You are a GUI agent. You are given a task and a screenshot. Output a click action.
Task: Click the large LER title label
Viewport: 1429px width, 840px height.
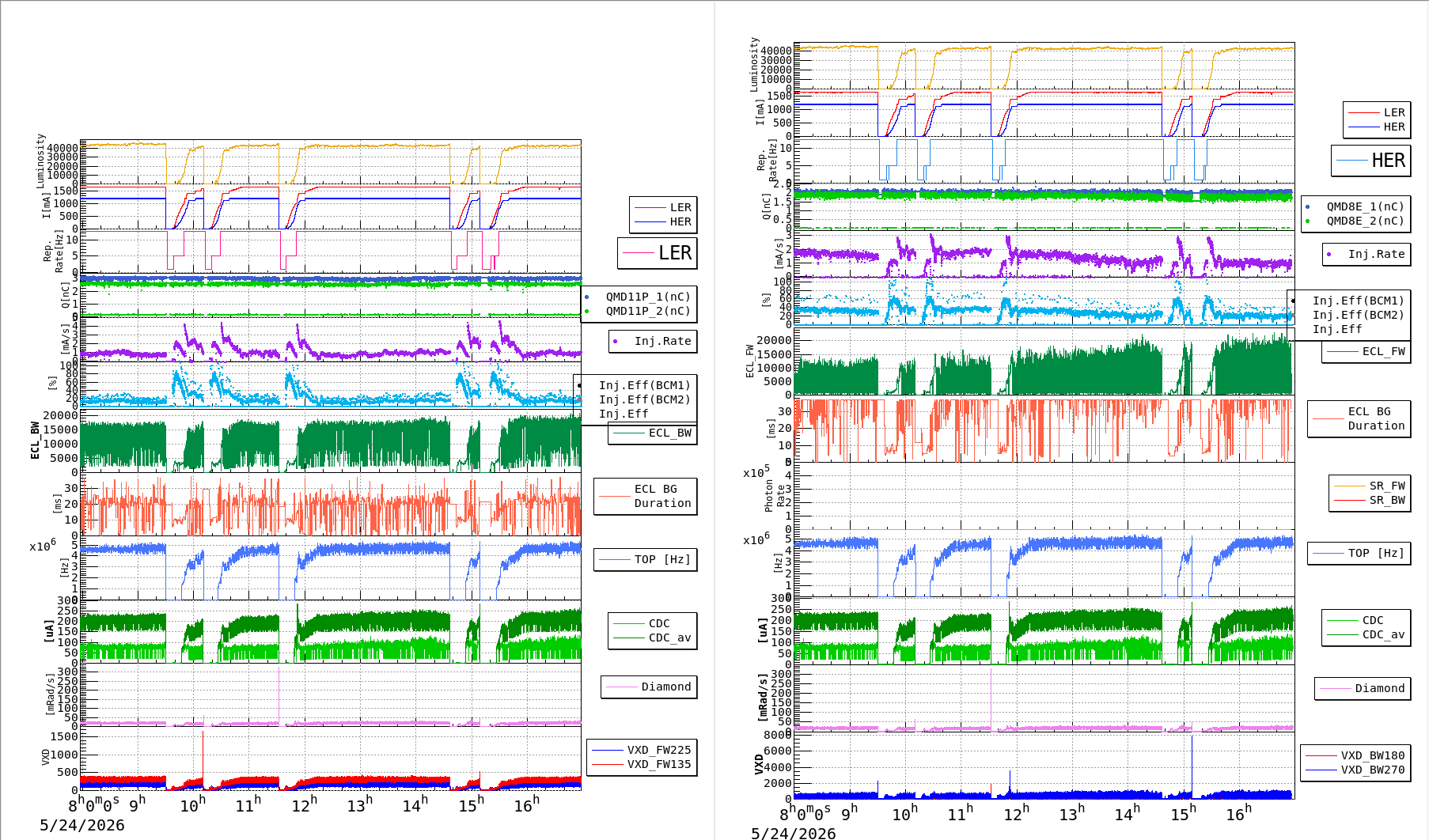pyautogui.click(x=675, y=253)
